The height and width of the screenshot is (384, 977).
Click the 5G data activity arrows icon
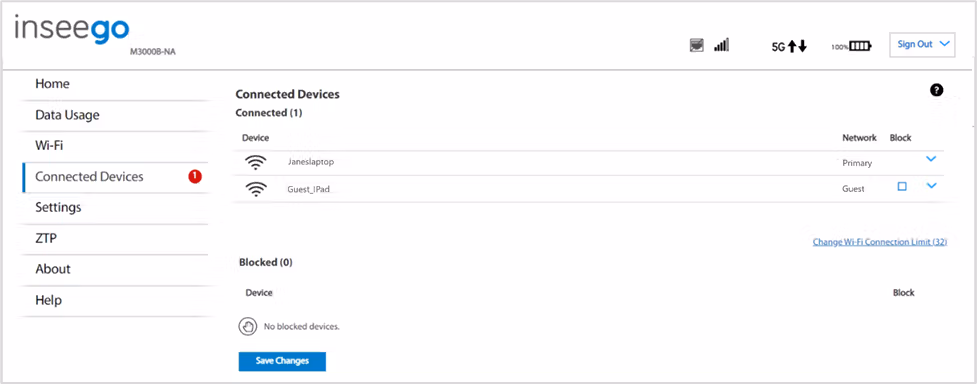pos(789,46)
